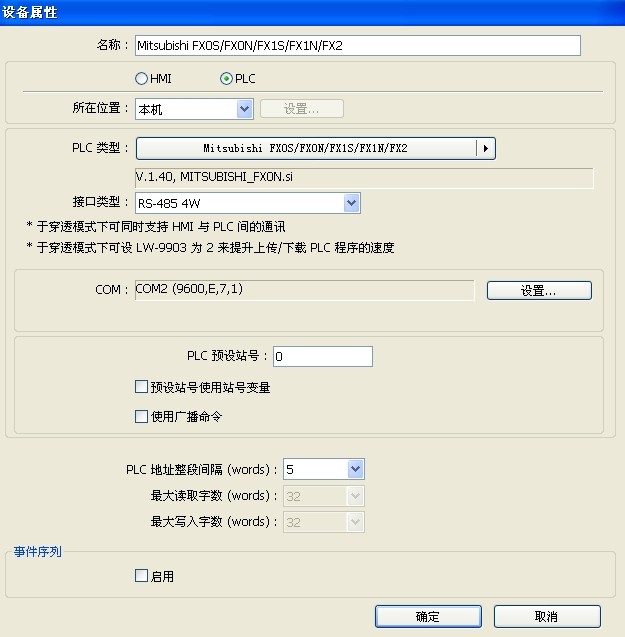The width and height of the screenshot is (625, 637).
Task: Confirm settings with the 确定 button
Action: [428, 616]
